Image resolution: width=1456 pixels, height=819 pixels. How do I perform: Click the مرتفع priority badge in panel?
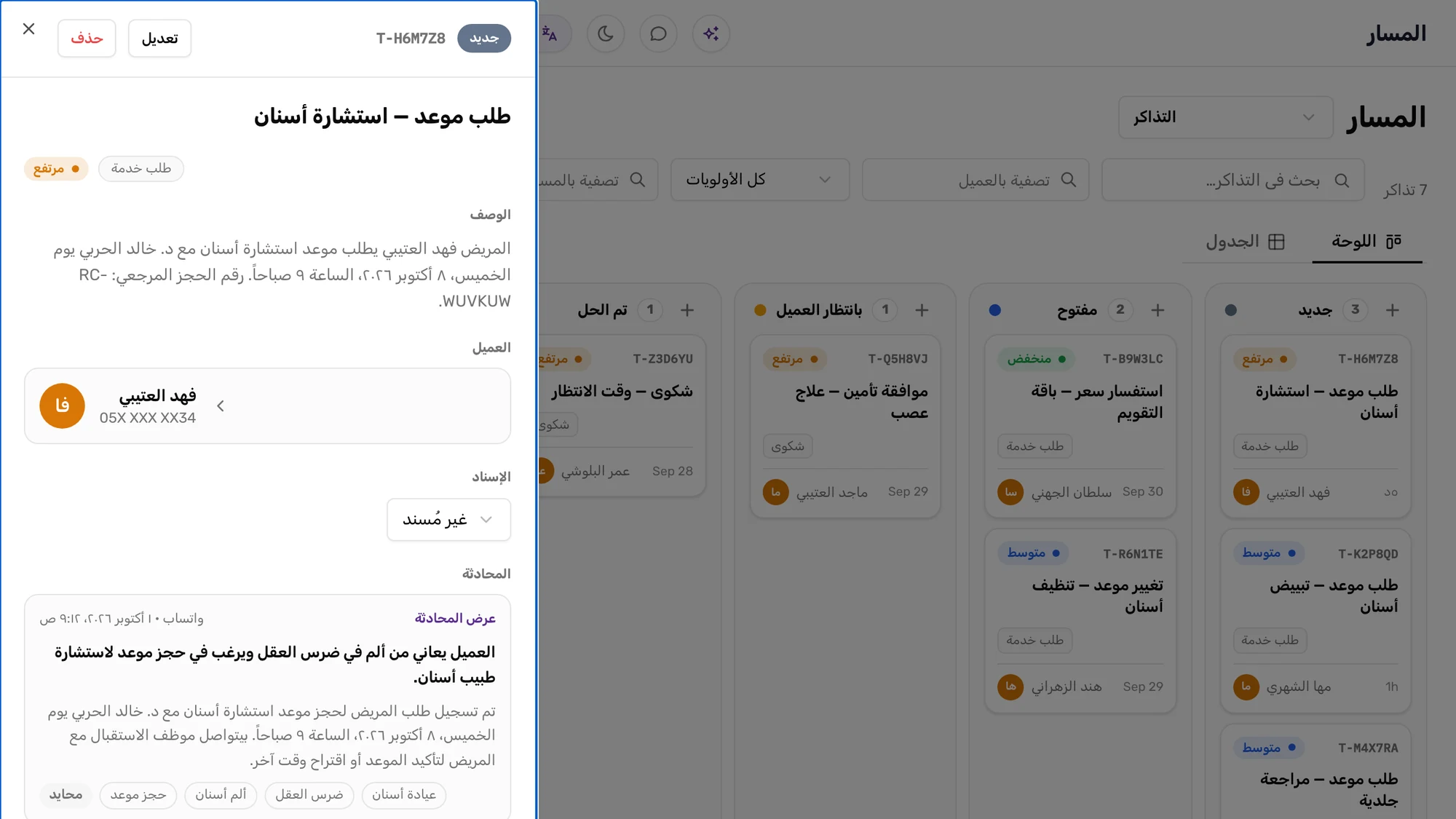pyautogui.click(x=56, y=169)
